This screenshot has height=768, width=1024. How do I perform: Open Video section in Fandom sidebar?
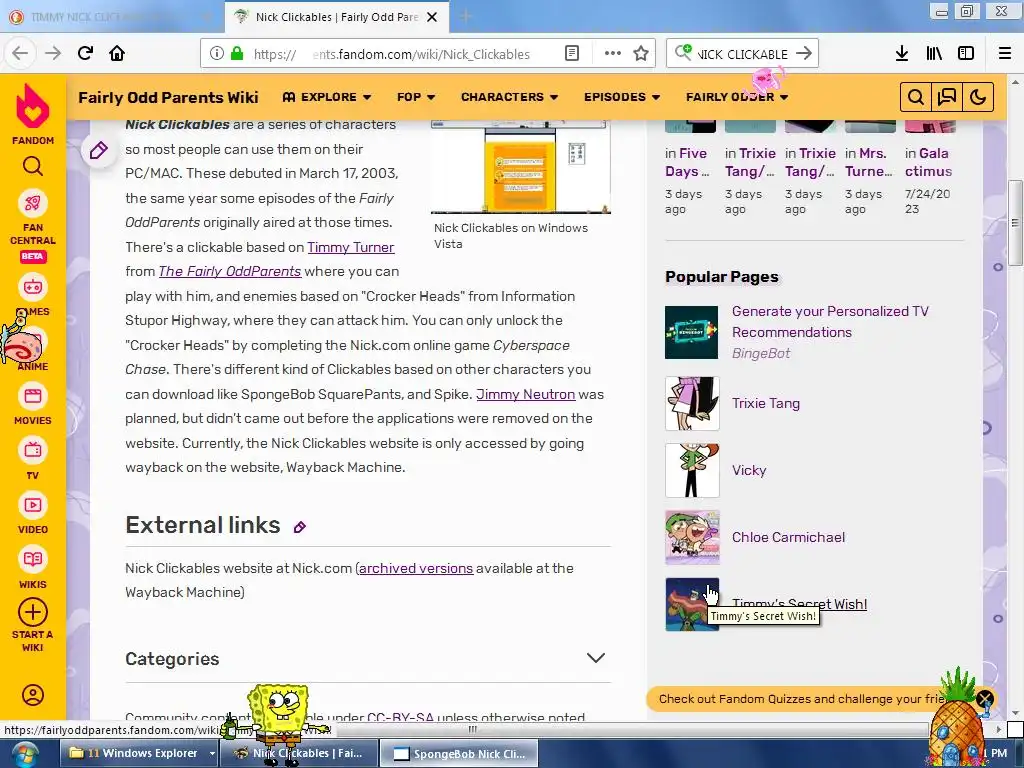pyautogui.click(x=33, y=515)
